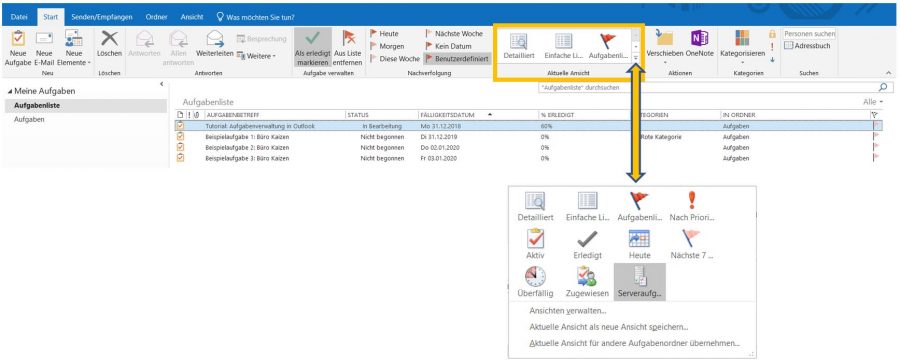Collapse the folder pane with the arrow
Viewport: 900px width, 362px height.
161,84
